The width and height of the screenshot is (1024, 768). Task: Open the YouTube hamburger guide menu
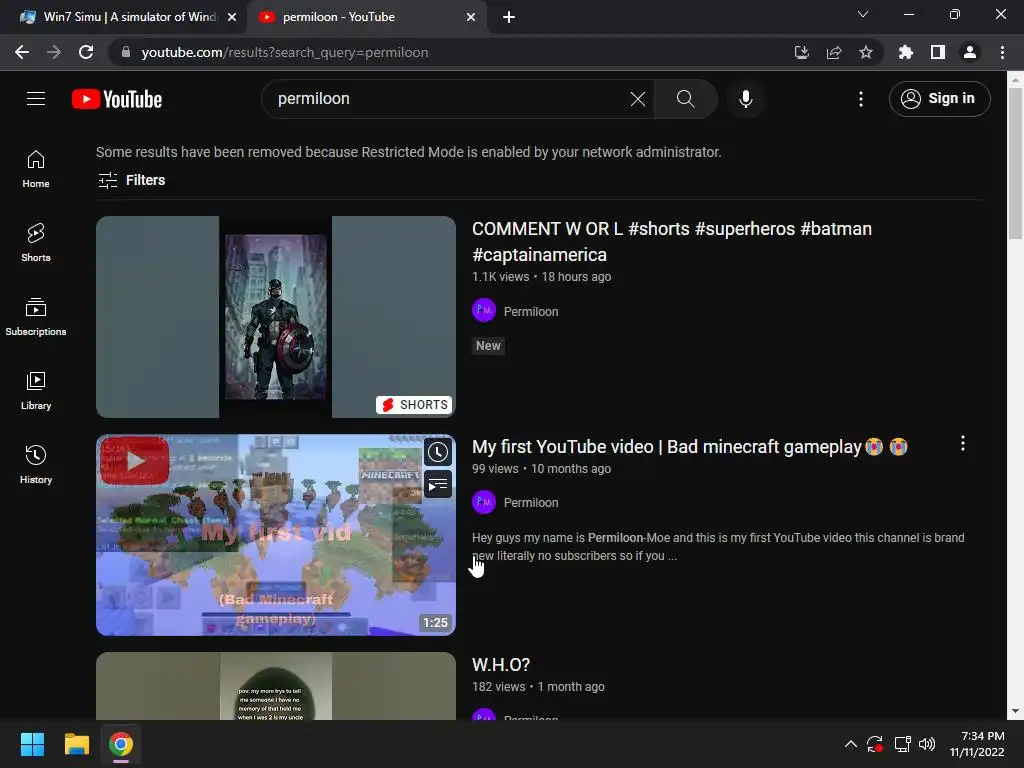[36, 99]
